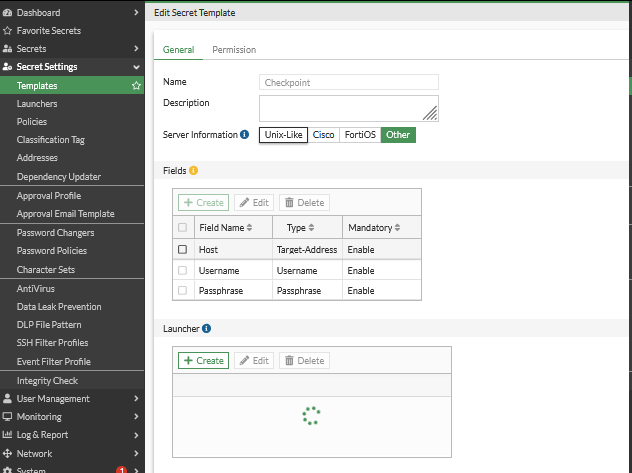Screen dimensions: 632x473
Task: Click the Launcher blue info icon
Action: [x=206, y=328]
